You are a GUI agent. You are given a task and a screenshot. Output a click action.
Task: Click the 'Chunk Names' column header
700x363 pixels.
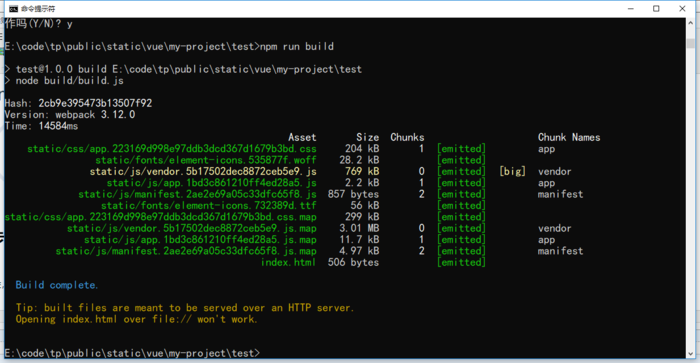[569, 137]
